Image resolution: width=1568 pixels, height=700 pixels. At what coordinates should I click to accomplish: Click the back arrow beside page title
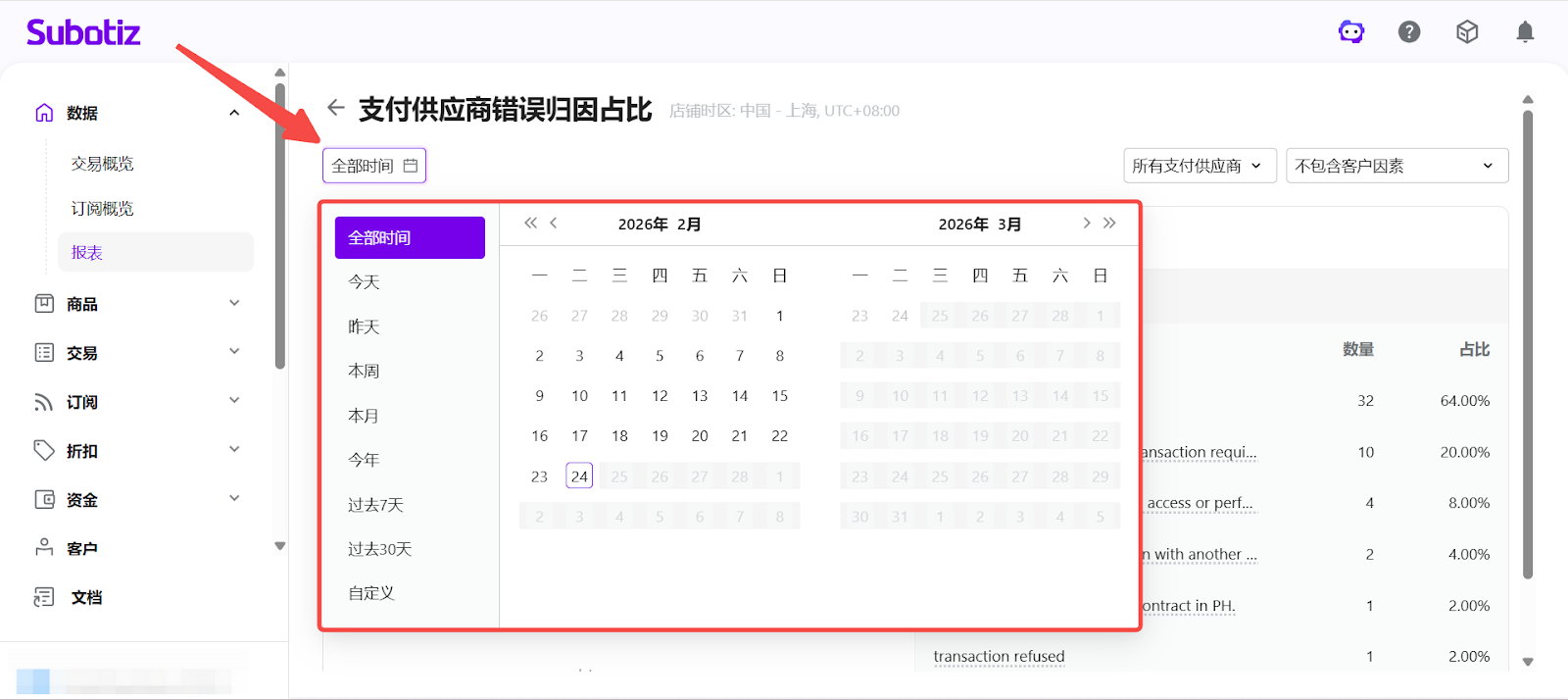click(x=336, y=108)
